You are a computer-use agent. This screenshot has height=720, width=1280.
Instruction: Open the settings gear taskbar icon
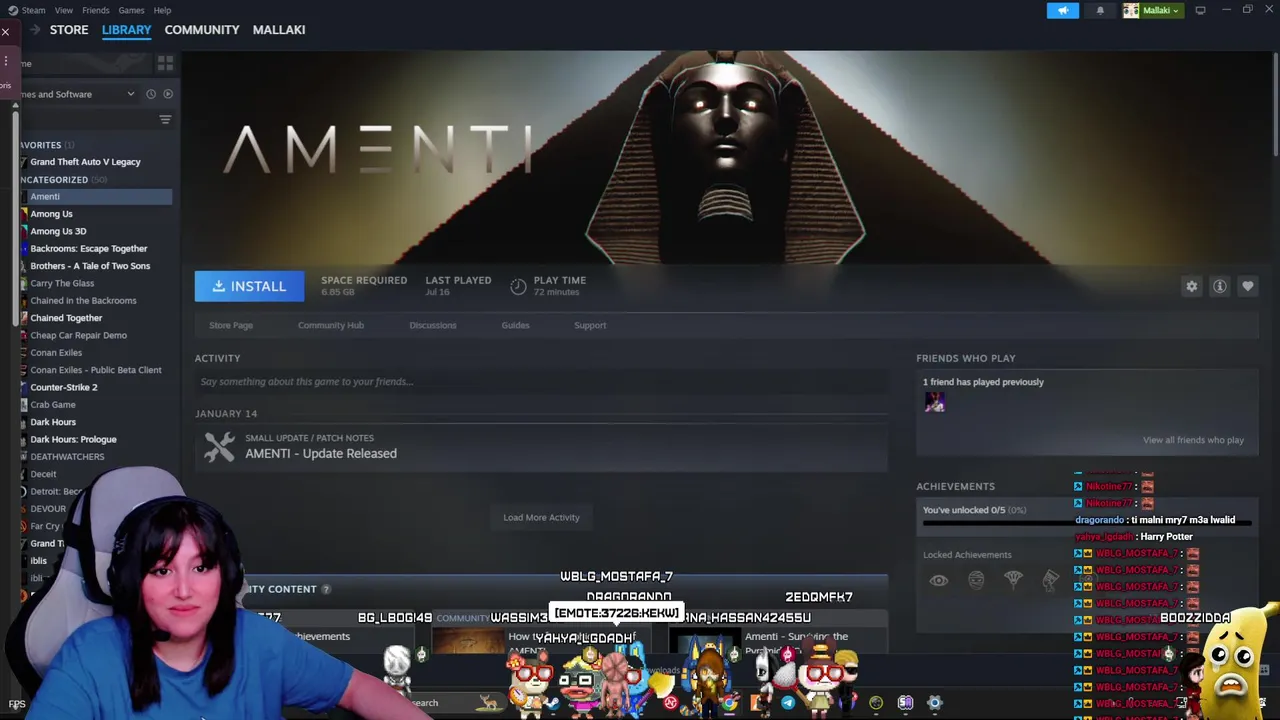click(x=934, y=703)
